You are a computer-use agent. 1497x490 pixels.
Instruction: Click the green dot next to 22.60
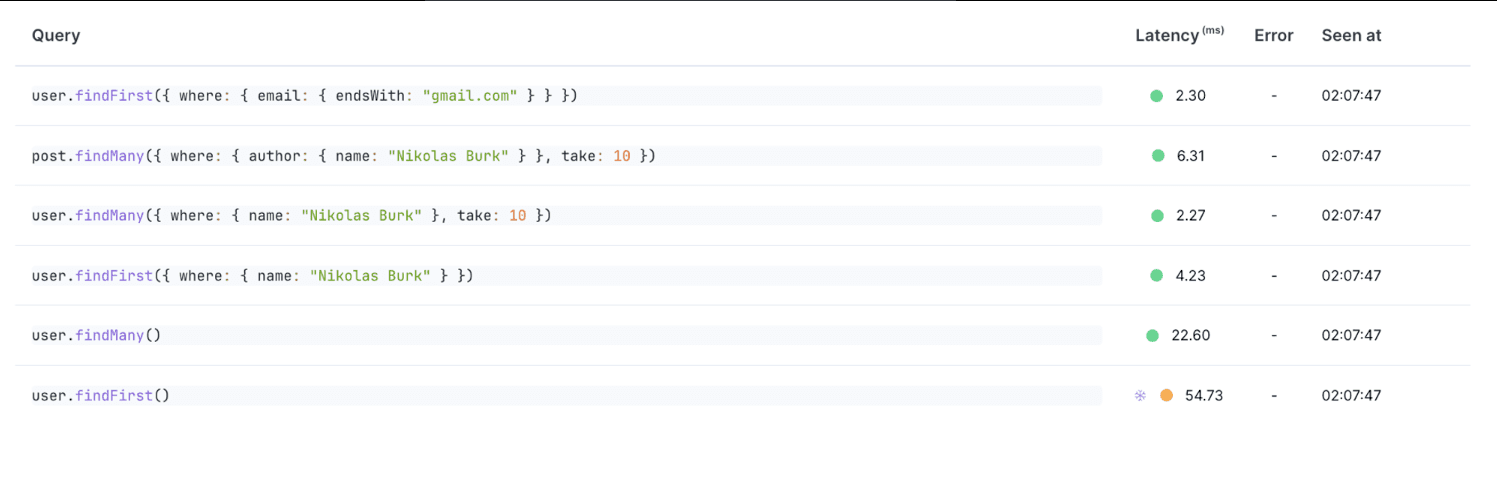1152,336
